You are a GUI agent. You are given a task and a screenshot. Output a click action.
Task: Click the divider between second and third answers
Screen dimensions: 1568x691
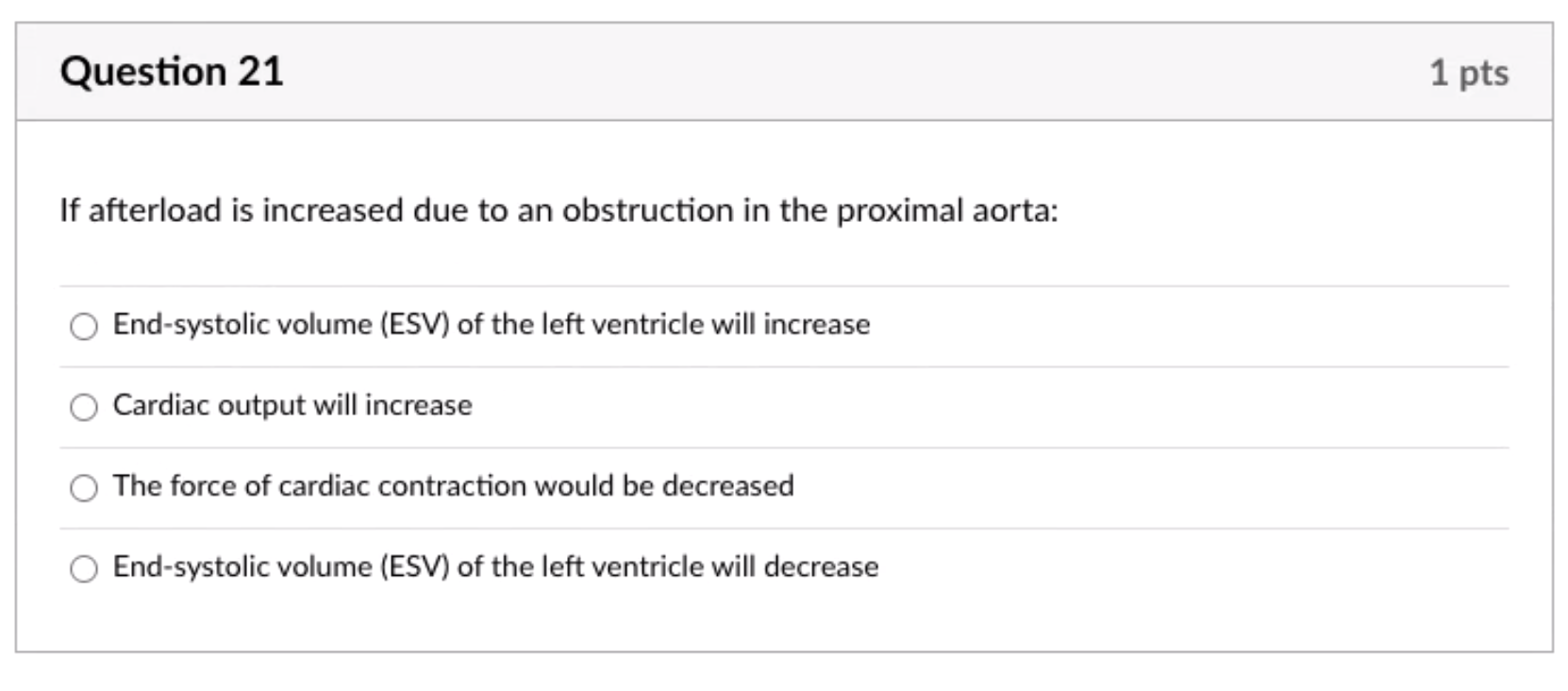pyautogui.click(x=783, y=447)
